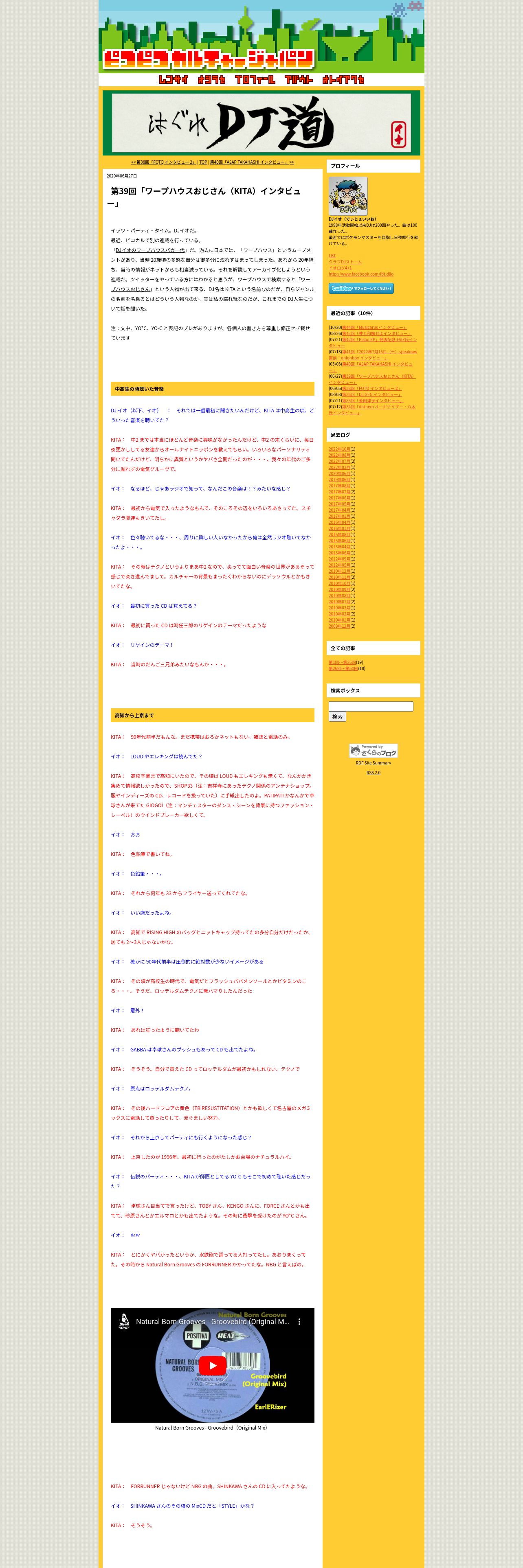
Task: Open the 2009年12月 archive
Action: coord(339,626)
